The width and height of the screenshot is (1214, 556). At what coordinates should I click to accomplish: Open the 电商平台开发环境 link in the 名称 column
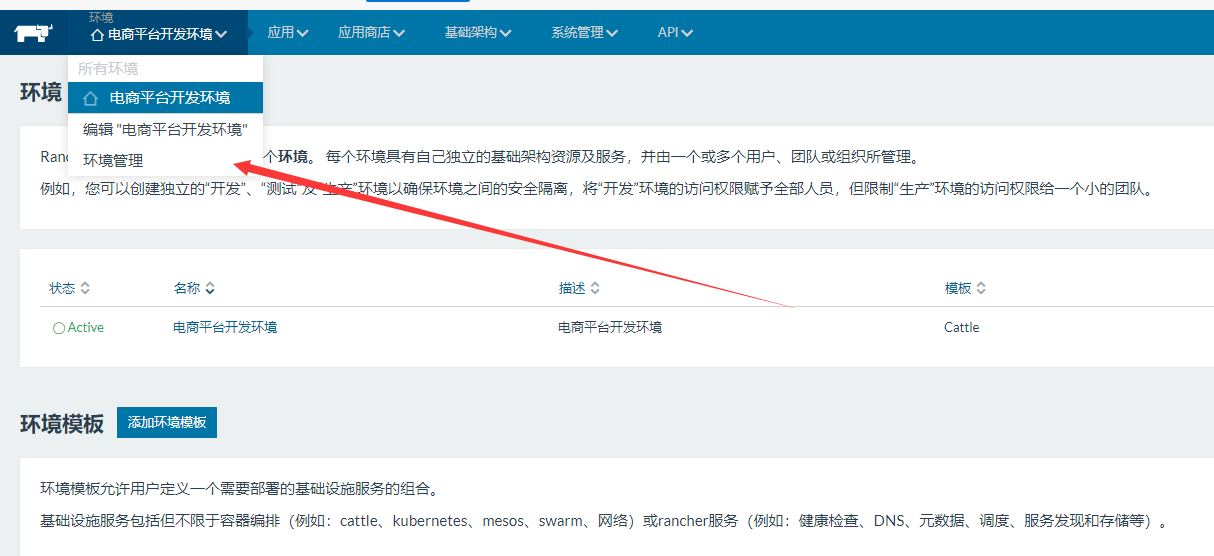(225, 327)
